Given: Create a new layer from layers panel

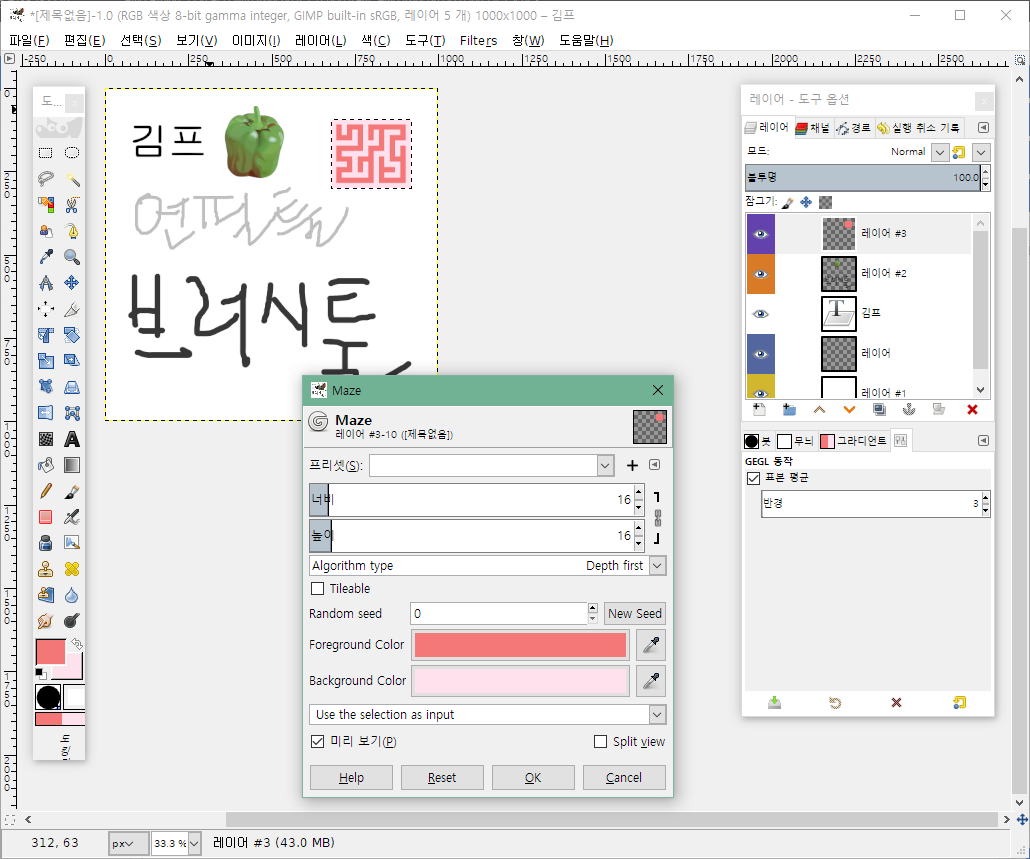Looking at the screenshot, I should point(759,410).
